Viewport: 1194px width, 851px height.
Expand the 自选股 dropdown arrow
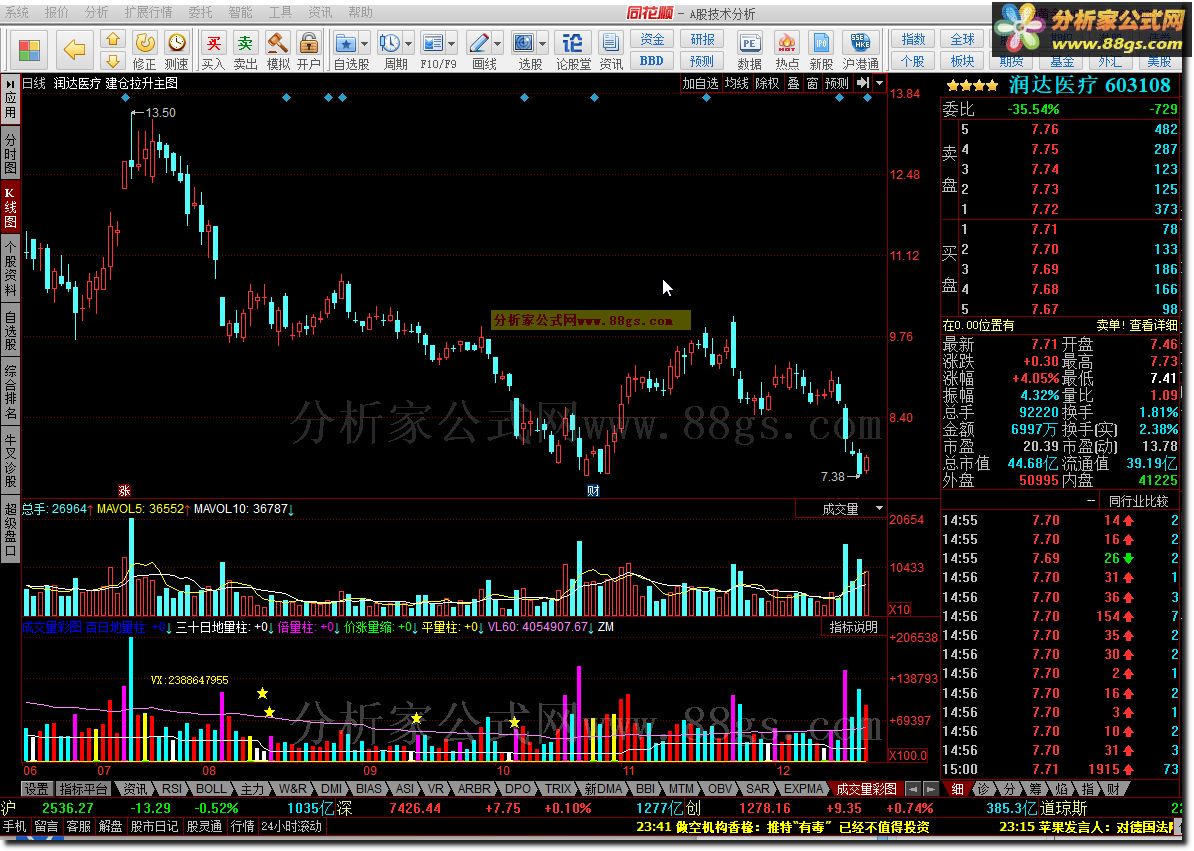[x=364, y=43]
